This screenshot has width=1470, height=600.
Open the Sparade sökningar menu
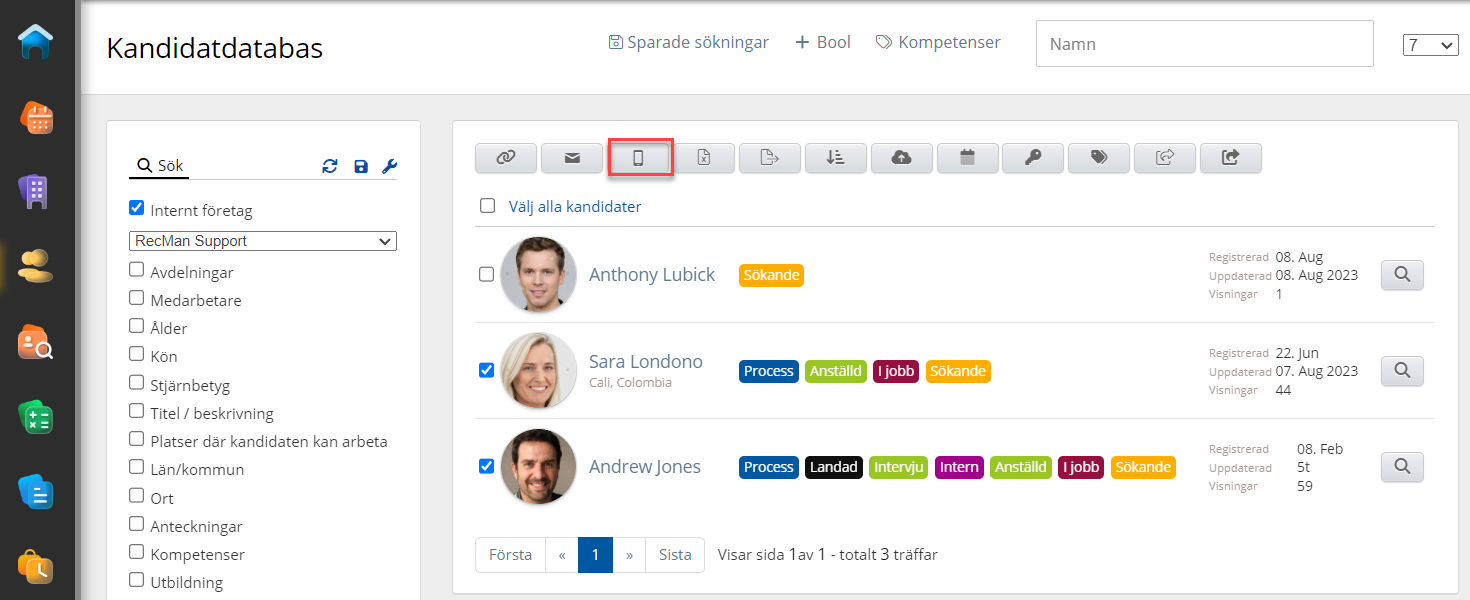(689, 42)
